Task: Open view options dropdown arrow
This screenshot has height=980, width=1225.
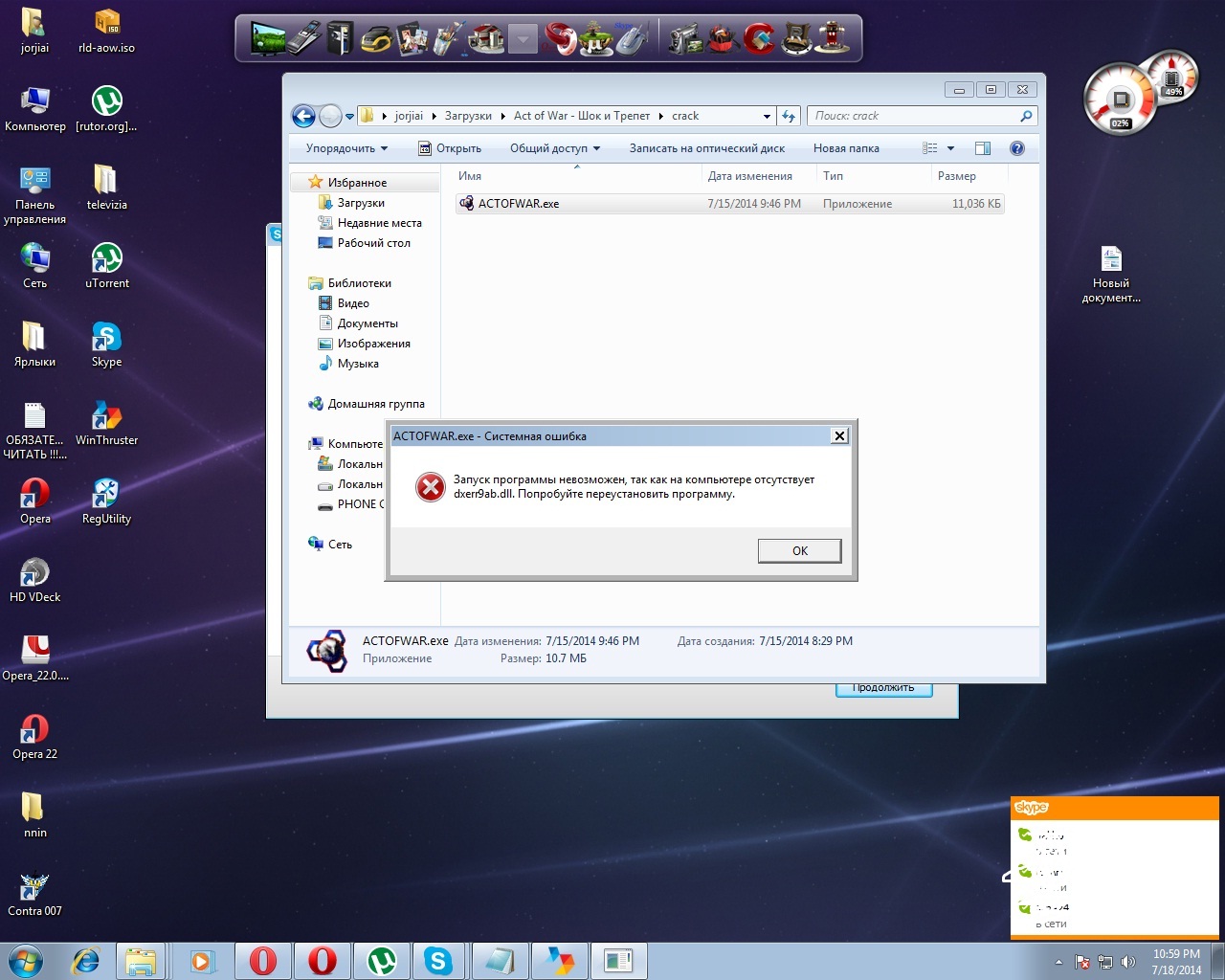Action: coord(950,148)
